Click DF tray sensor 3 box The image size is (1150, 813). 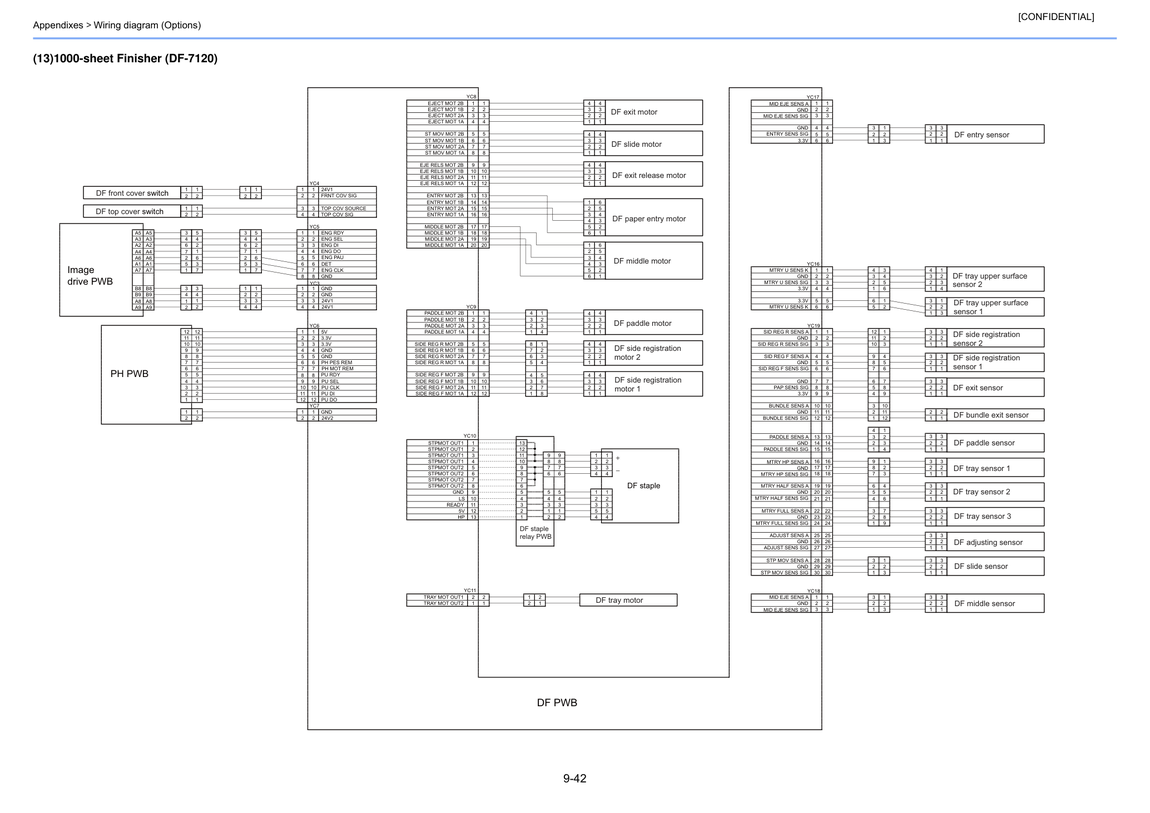pyautogui.click(x=995, y=516)
